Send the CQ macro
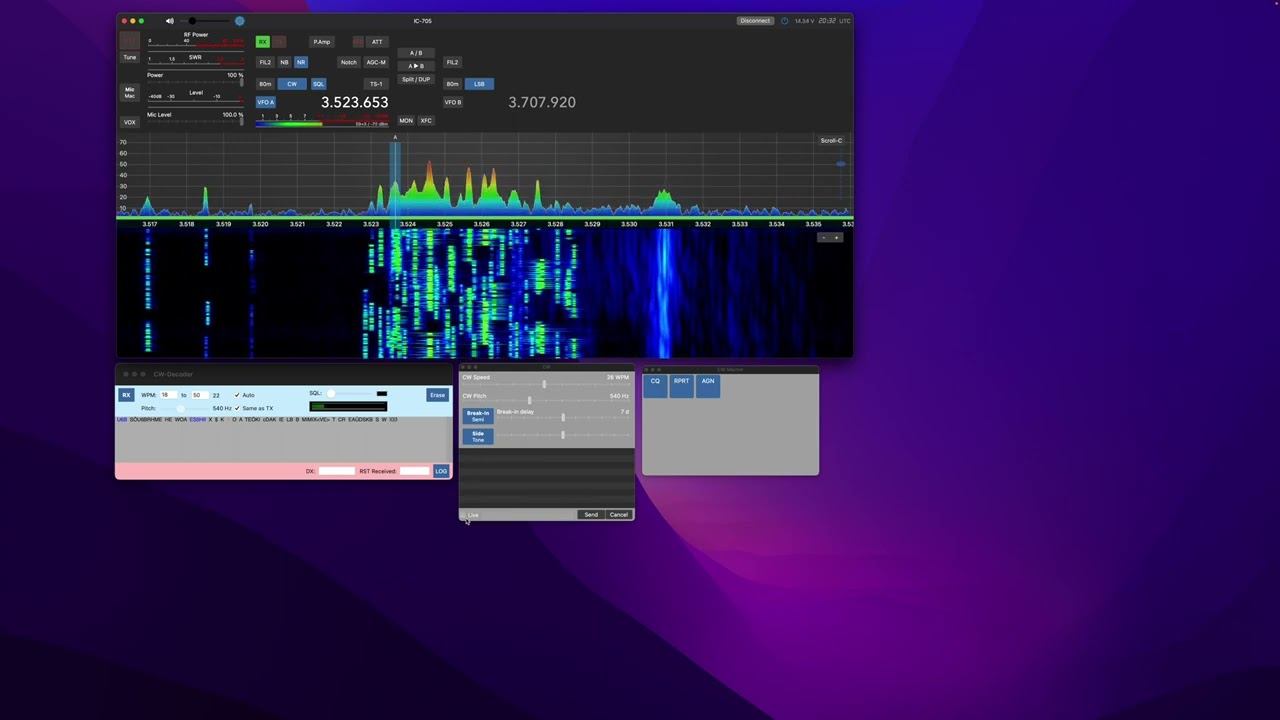Viewport: 1280px width, 720px height. (655, 385)
